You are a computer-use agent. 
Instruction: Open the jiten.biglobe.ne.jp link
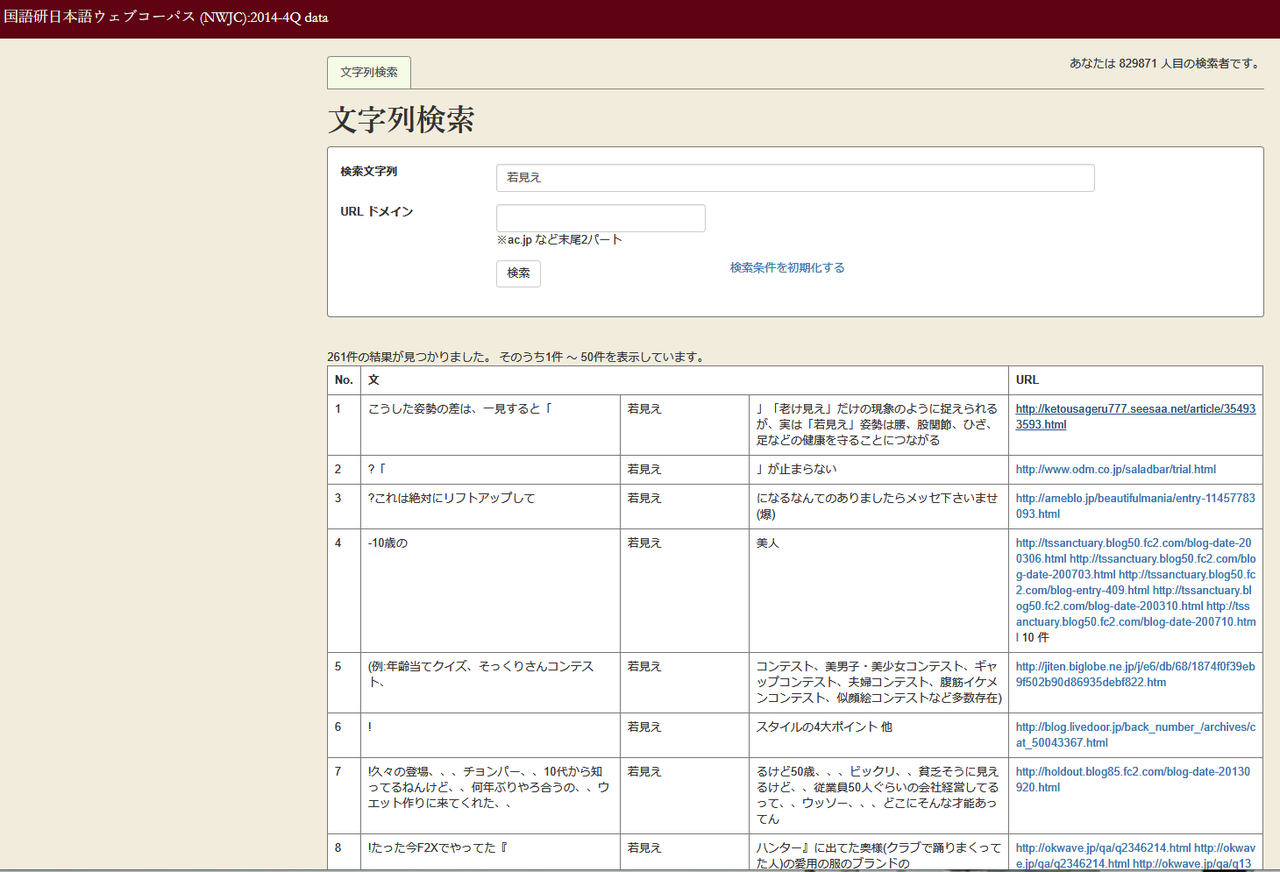[x=1135, y=674]
